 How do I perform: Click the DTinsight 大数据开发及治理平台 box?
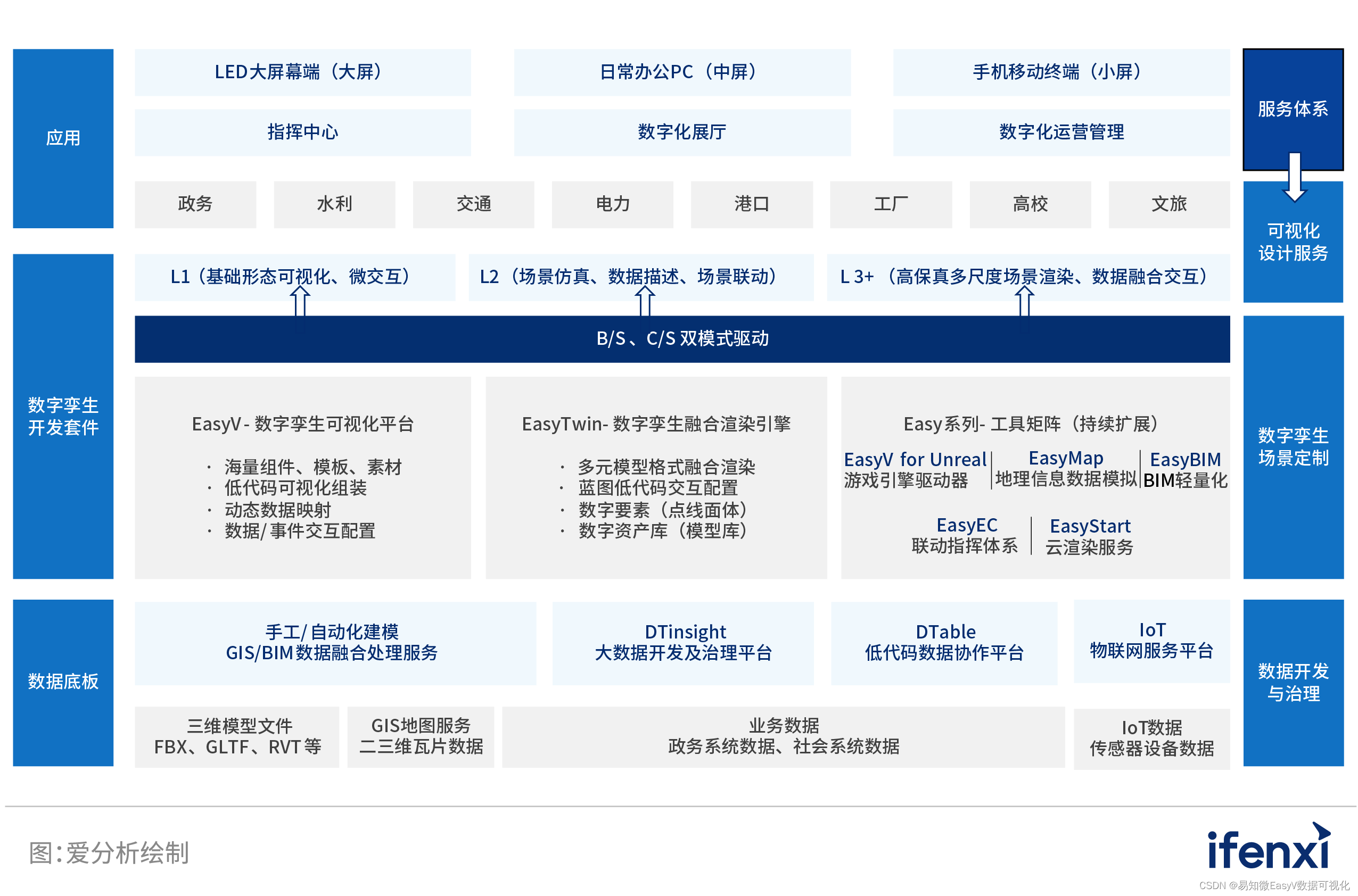[x=683, y=643]
